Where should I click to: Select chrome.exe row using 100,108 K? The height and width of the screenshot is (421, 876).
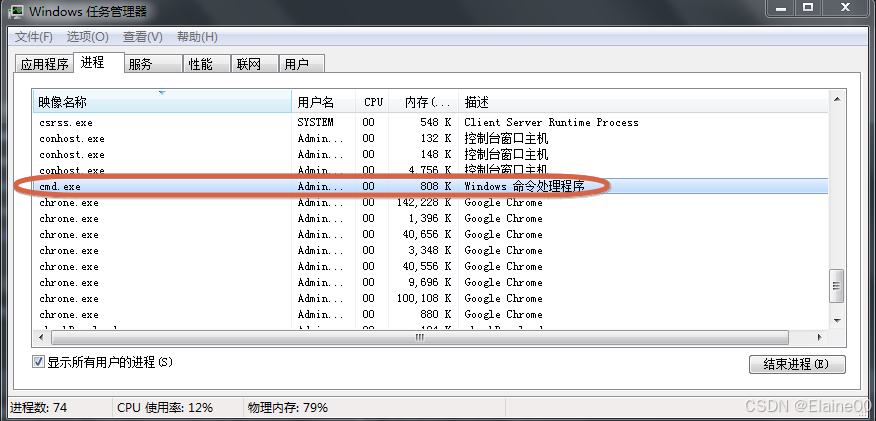pos(430,298)
